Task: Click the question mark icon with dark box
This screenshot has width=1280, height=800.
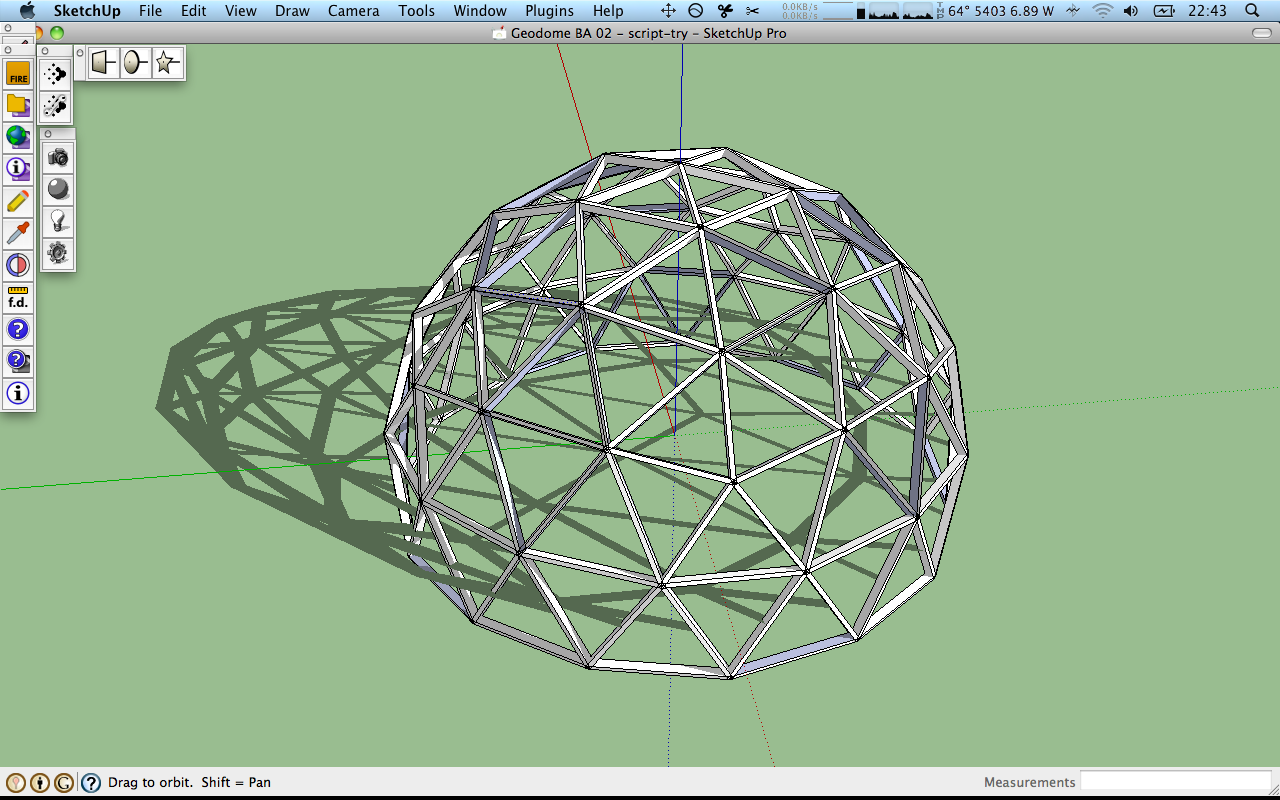Action: (18, 361)
